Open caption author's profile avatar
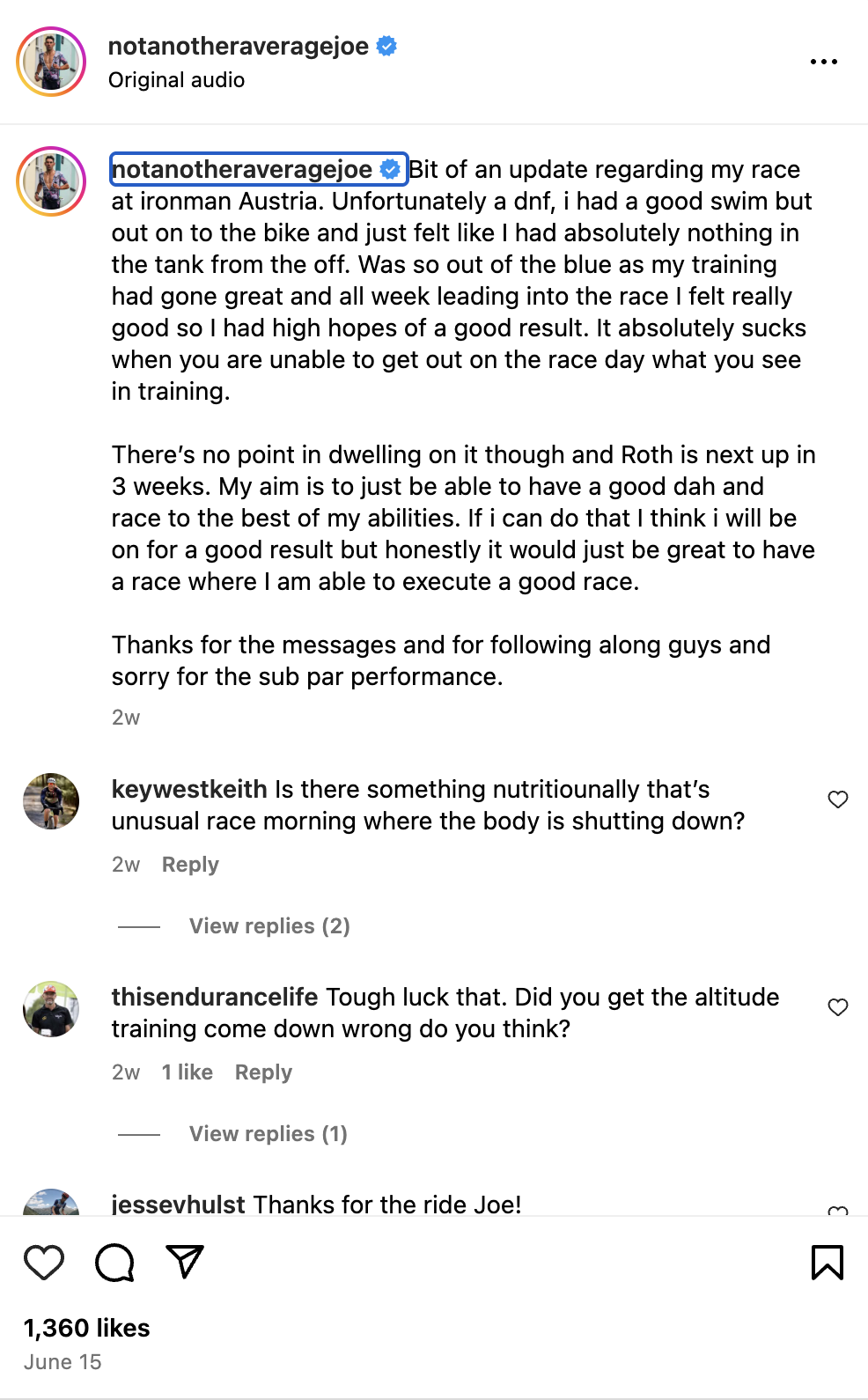Image resolution: width=868 pixels, height=1400 pixels. click(x=51, y=181)
